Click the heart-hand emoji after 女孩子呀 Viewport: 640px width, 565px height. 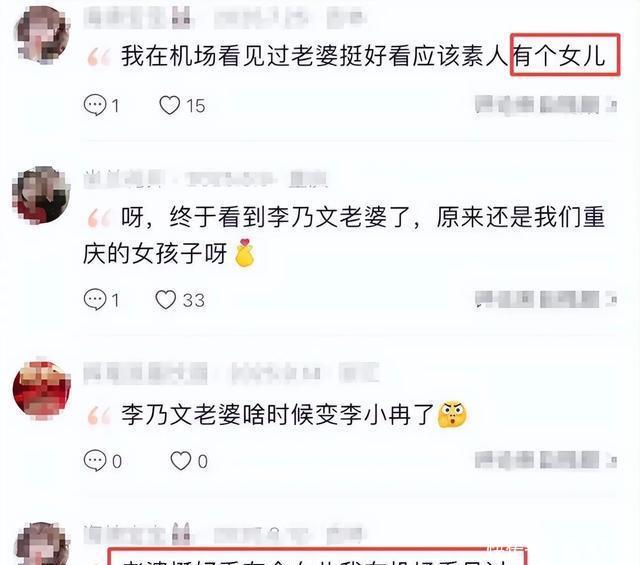click(x=244, y=253)
